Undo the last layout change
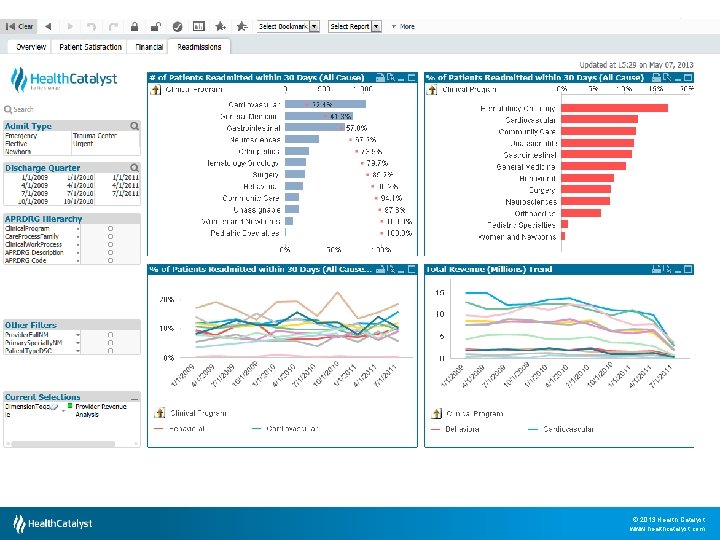Viewport: 720px width, 540px height. [91, 27]
